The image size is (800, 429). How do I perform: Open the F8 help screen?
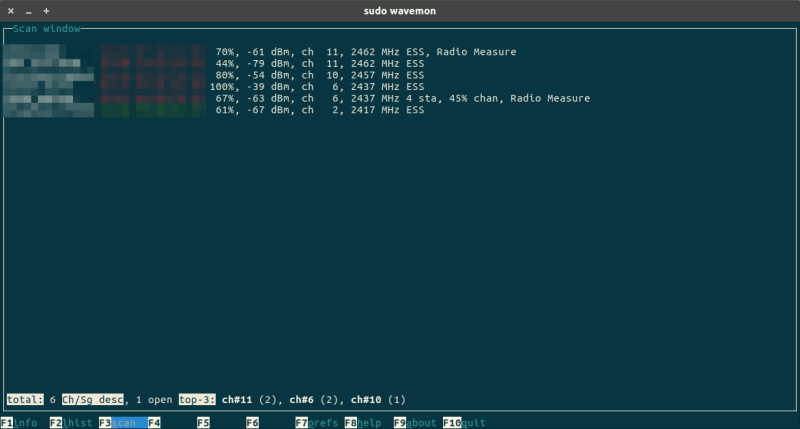click(x=364, y=423)
